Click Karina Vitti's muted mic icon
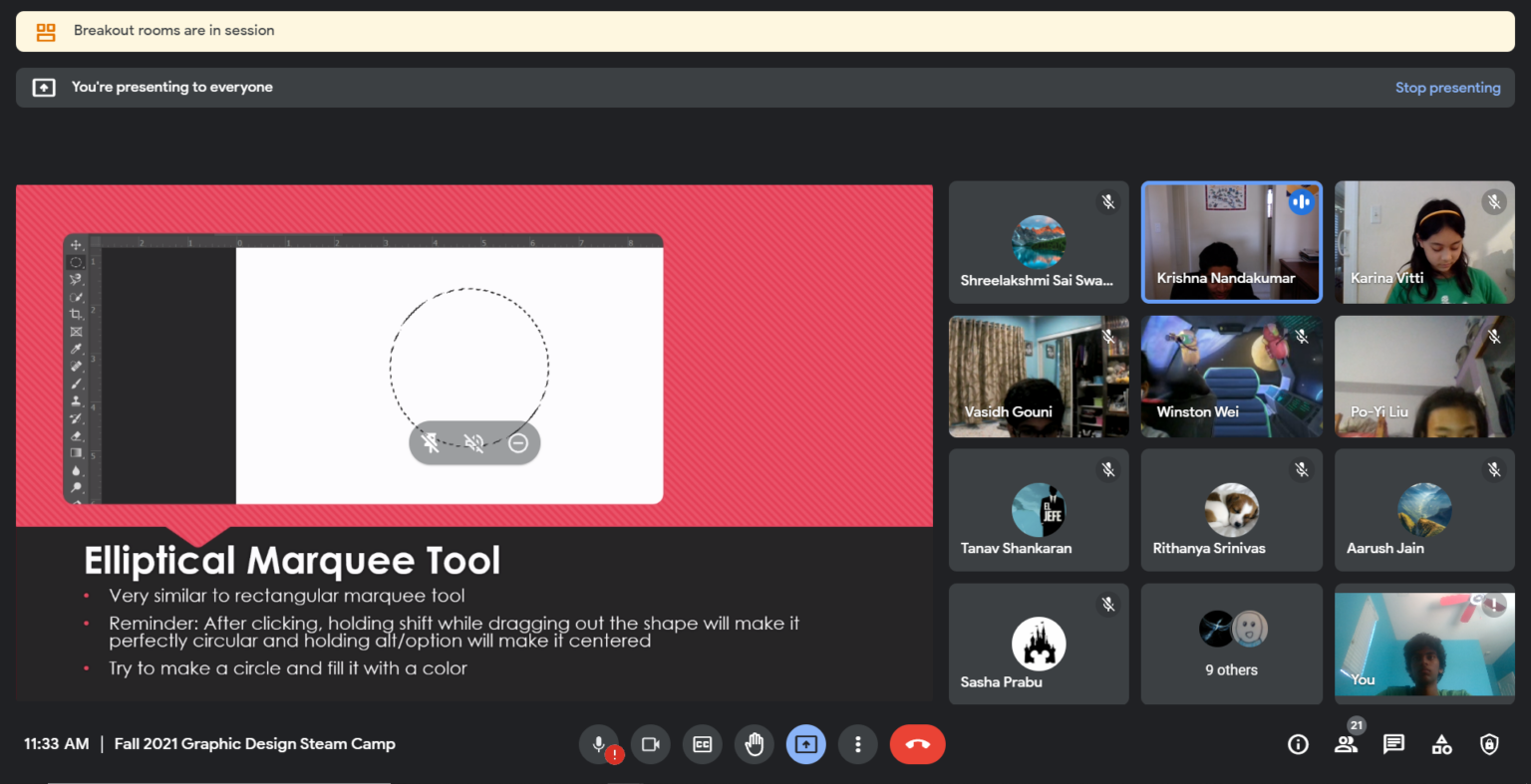This screenshot has height=784, width=1531. click(x=1493, y=202)
